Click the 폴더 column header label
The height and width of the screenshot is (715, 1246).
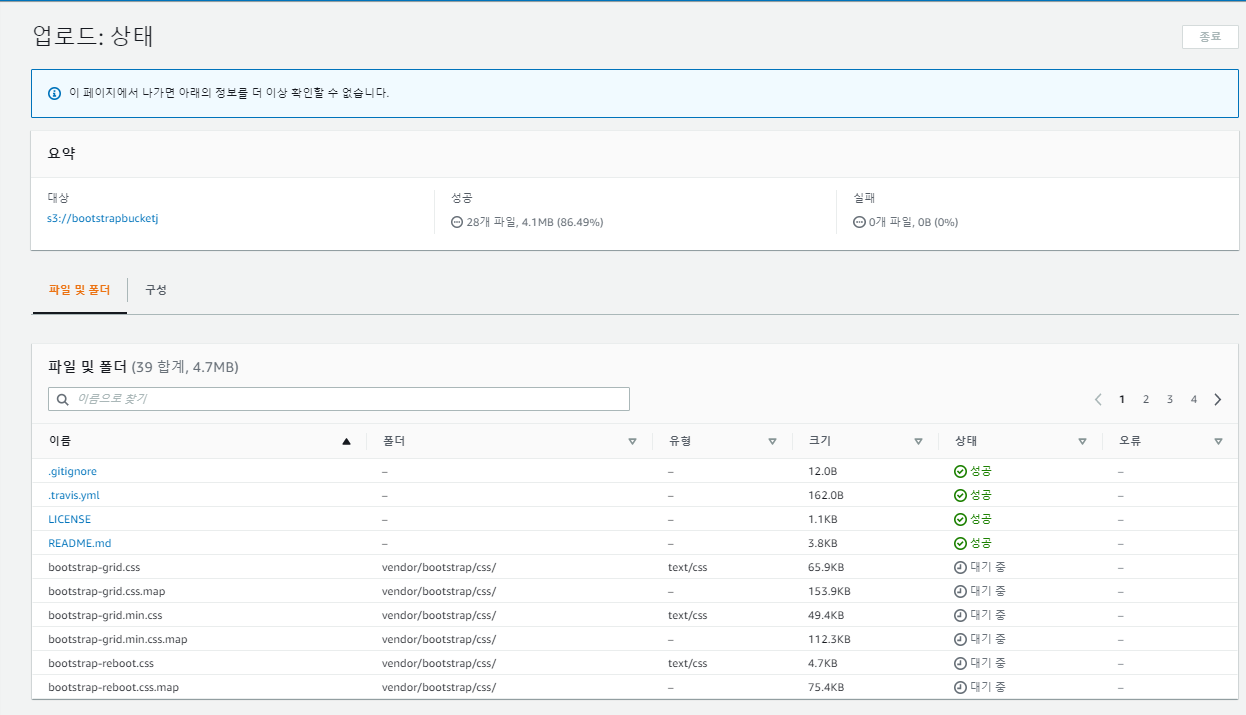(393, 441)
